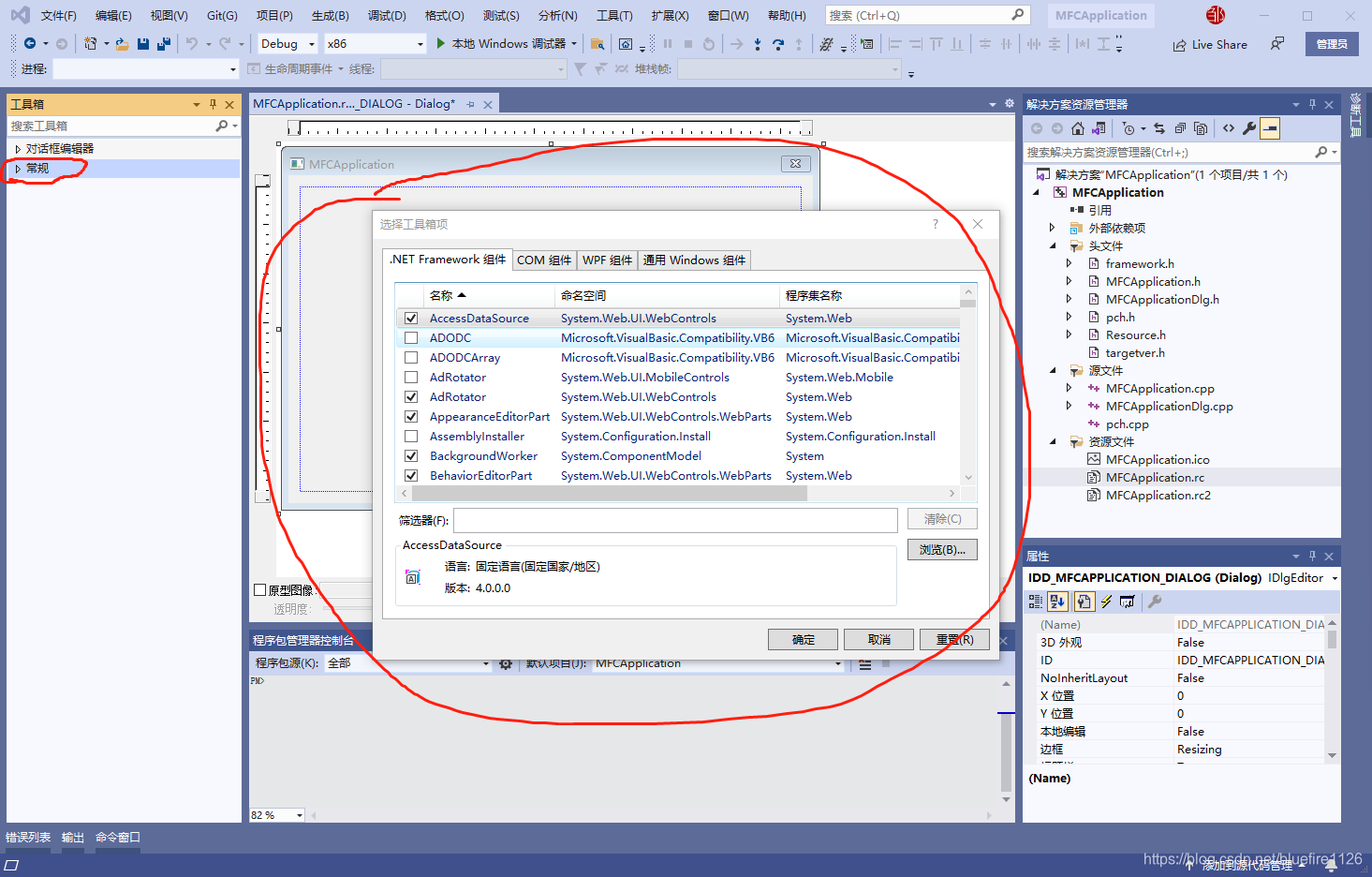Image resolution: width=1372 pixels, height=877 pixels.
Task: Switch to WPF 组件 tab
Action: tap(608, 260)
